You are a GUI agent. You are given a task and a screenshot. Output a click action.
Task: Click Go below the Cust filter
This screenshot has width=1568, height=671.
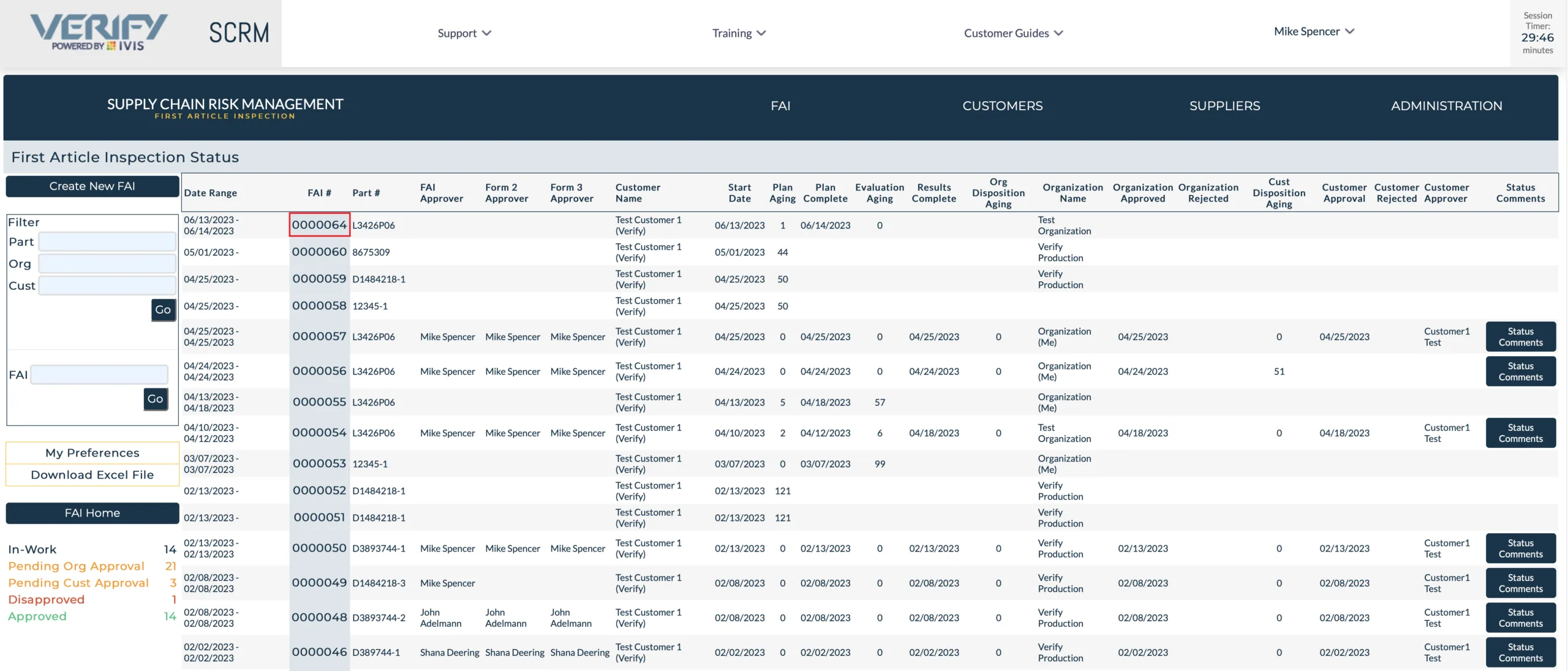[x=163, y=310]
